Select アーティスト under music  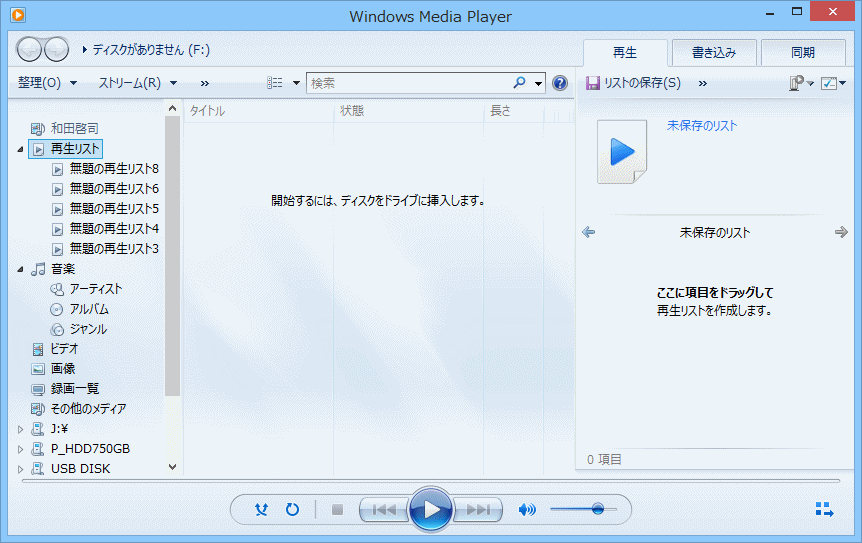click(87, 289)
